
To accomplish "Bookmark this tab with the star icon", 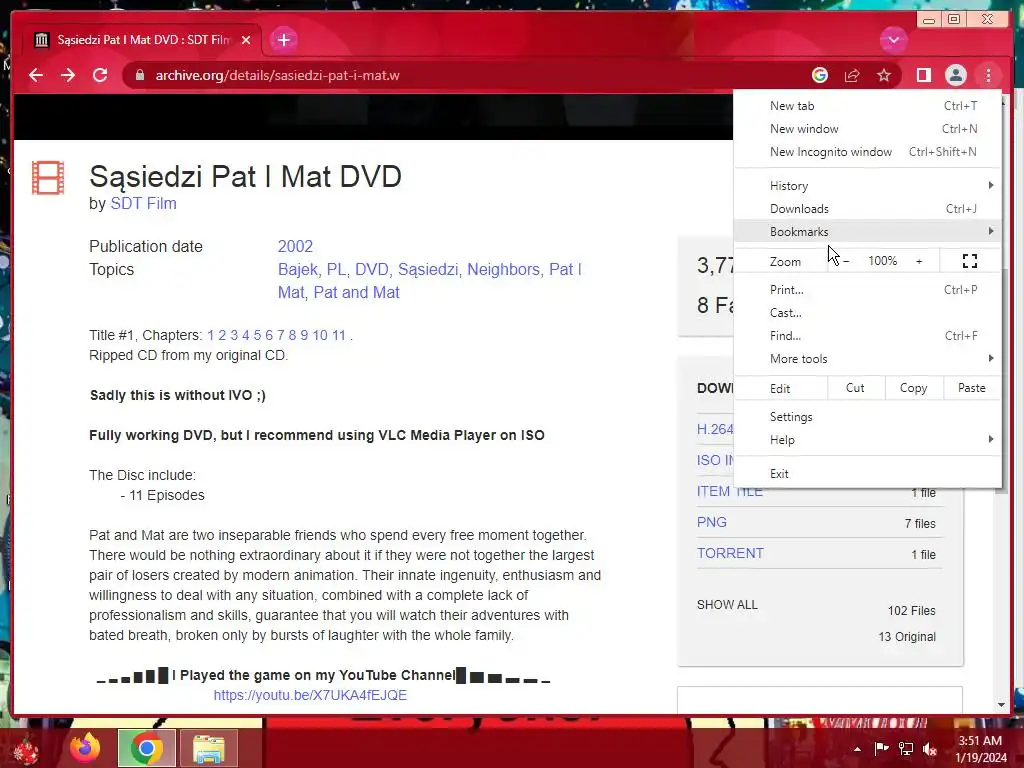I will [884, 75].
